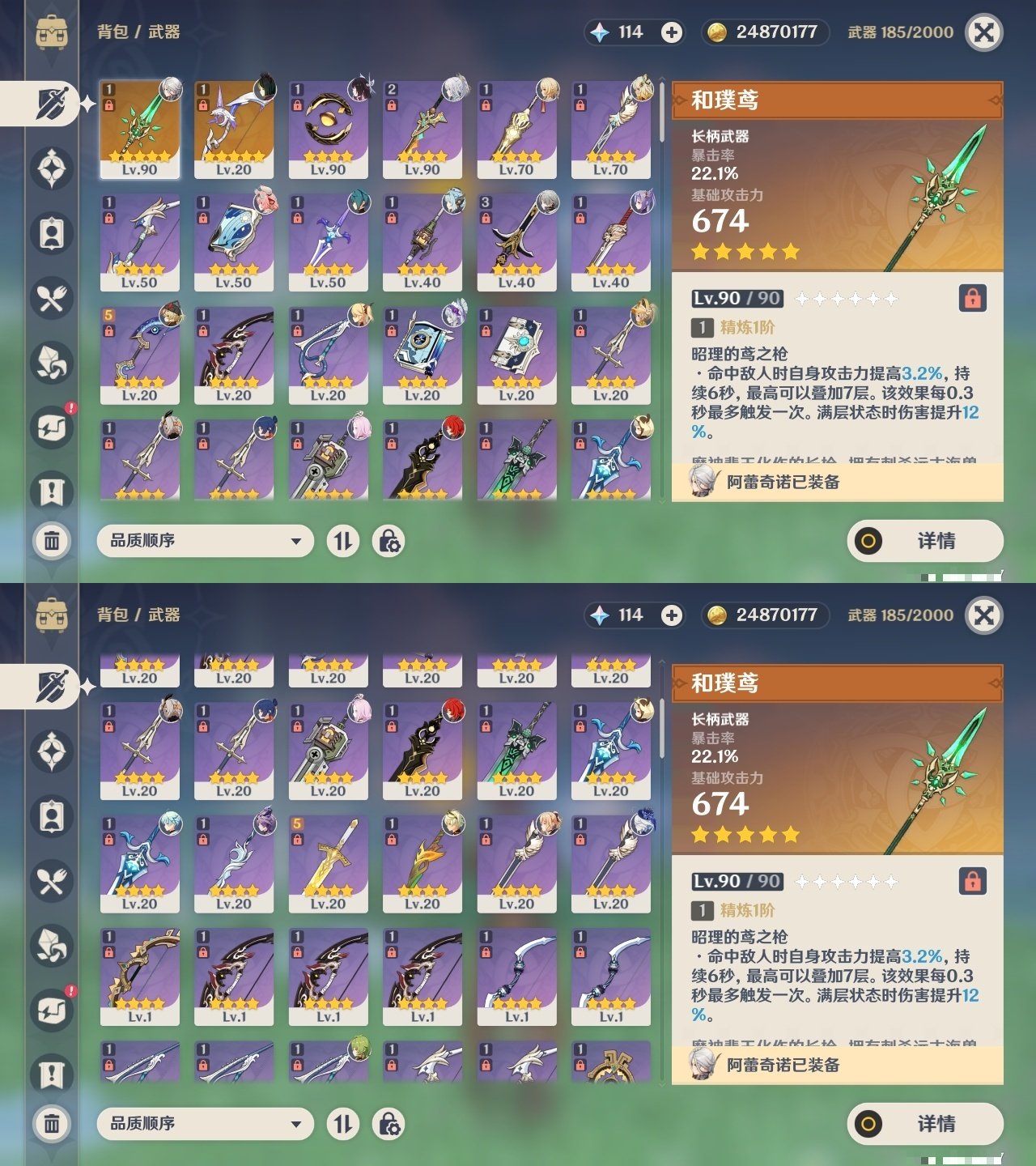1036x1166 pixels.
Task: Open the Materials tab in top sidebar
Action: pyautogui.click(x=52, y=363)
